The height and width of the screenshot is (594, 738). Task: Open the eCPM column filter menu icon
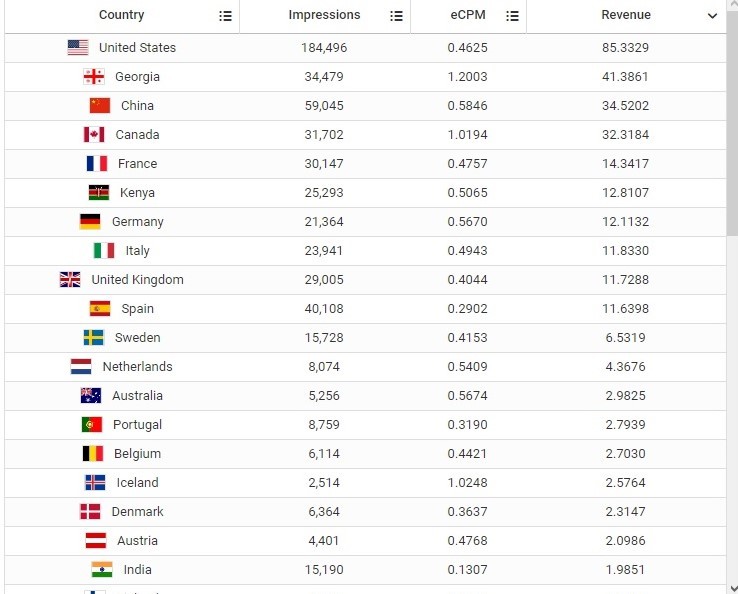(513, 16)
